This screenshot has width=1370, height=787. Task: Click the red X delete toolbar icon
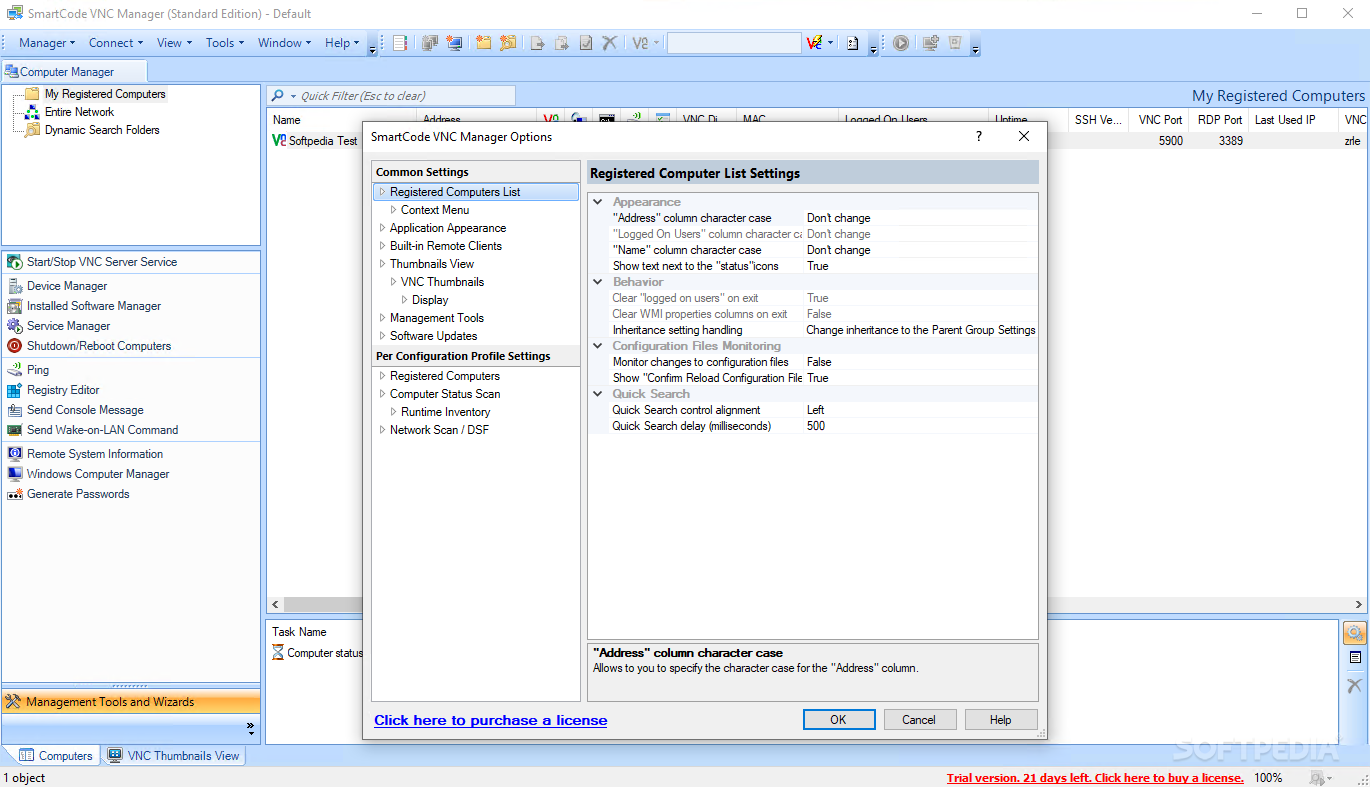609,43
